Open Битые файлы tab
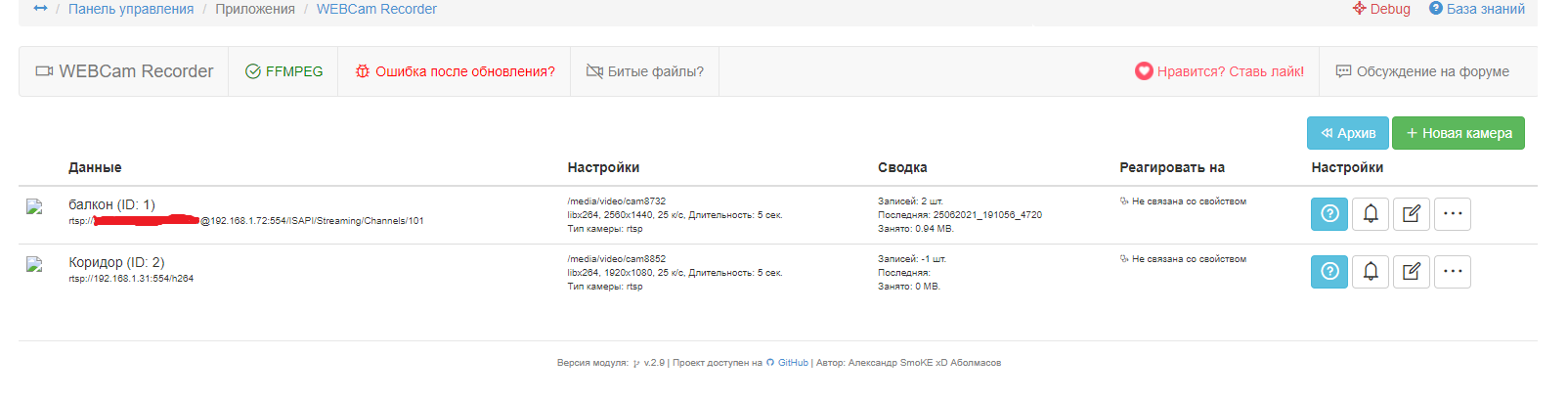 point(645,71)
